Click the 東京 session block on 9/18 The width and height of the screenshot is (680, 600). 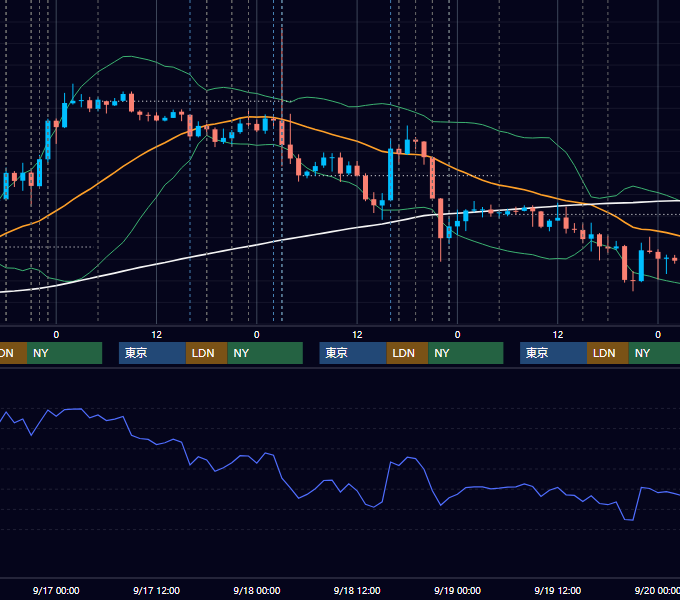click(353, 353)
